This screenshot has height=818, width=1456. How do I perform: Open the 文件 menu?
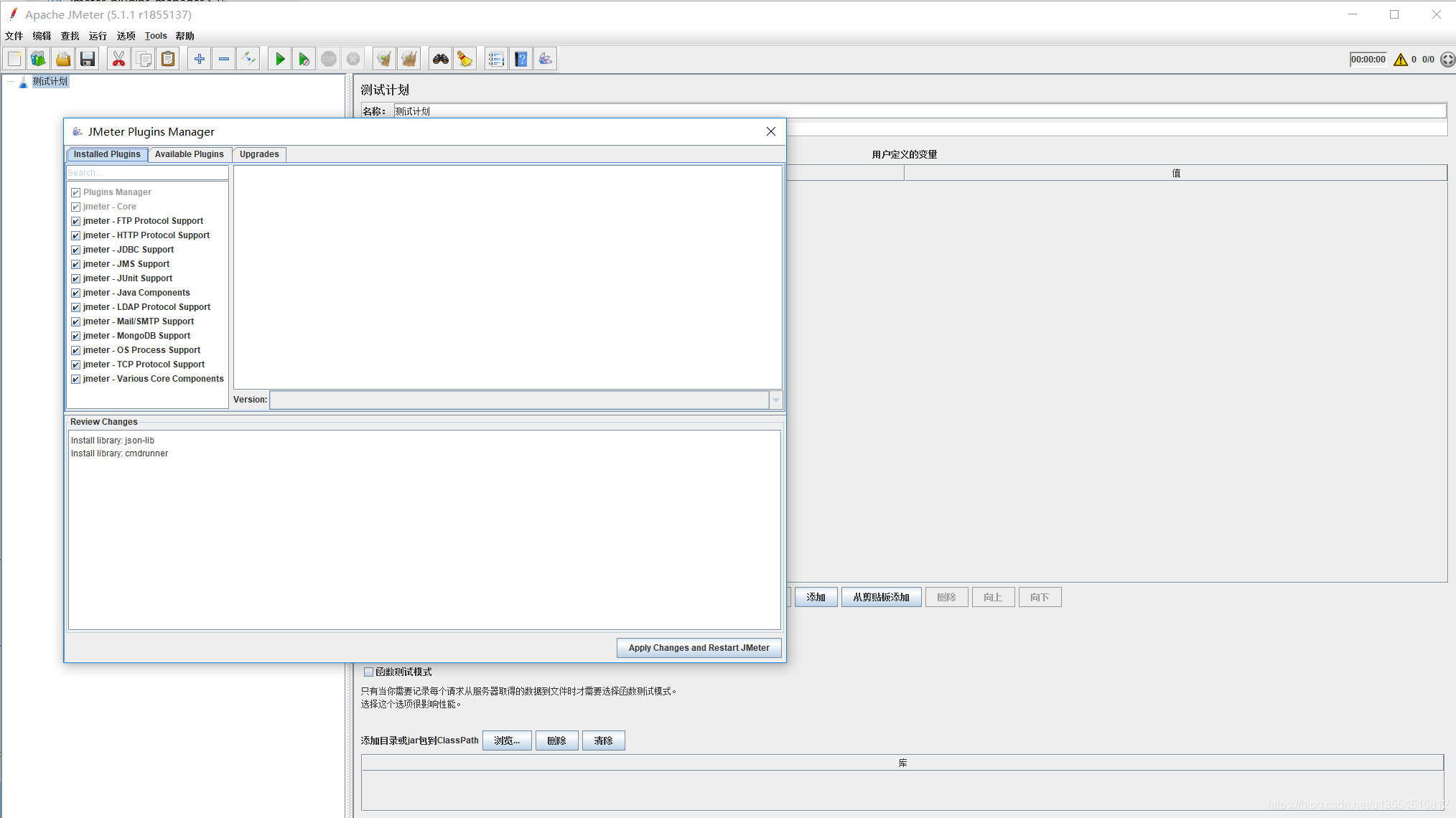pos(14,36)
